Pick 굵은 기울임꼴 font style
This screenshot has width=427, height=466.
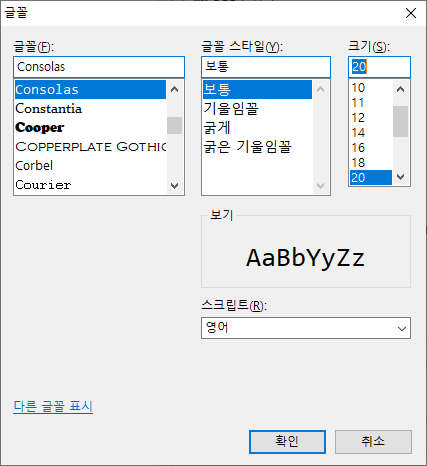click(257, 147)
